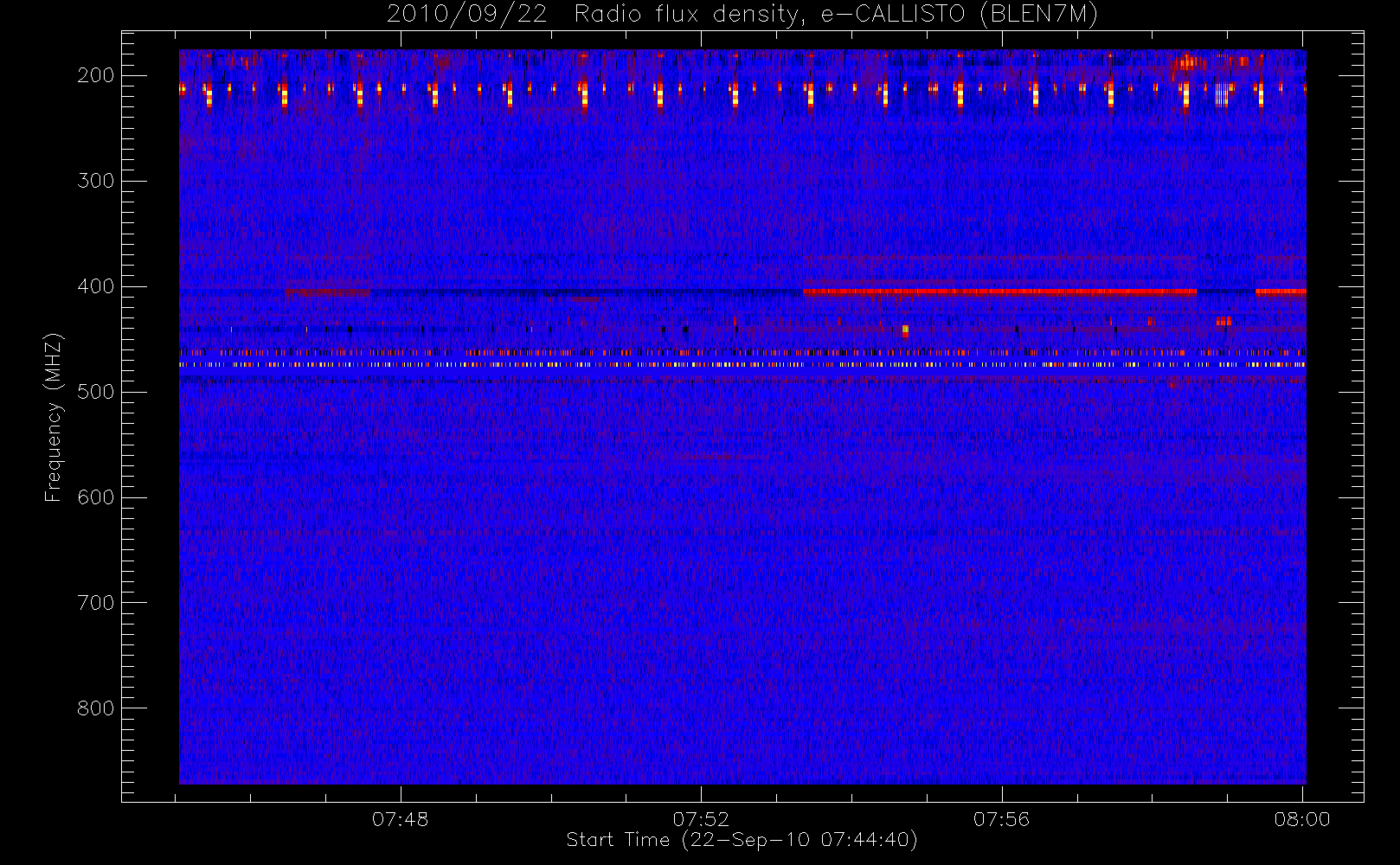Click the 700 frequency tick label

coord(96,603)
